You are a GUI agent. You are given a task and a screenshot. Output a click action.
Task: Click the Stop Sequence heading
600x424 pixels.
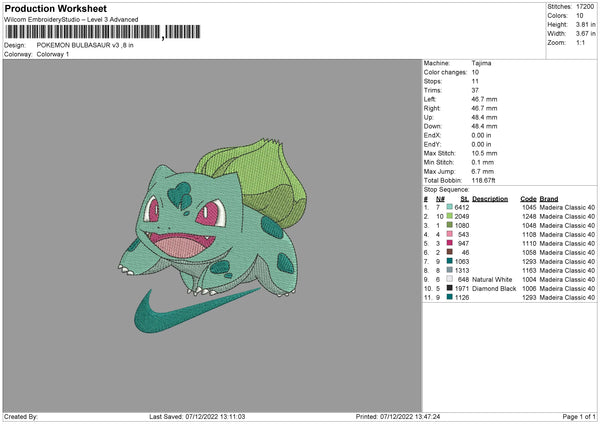pyautogui.click(x=446, y=189)
